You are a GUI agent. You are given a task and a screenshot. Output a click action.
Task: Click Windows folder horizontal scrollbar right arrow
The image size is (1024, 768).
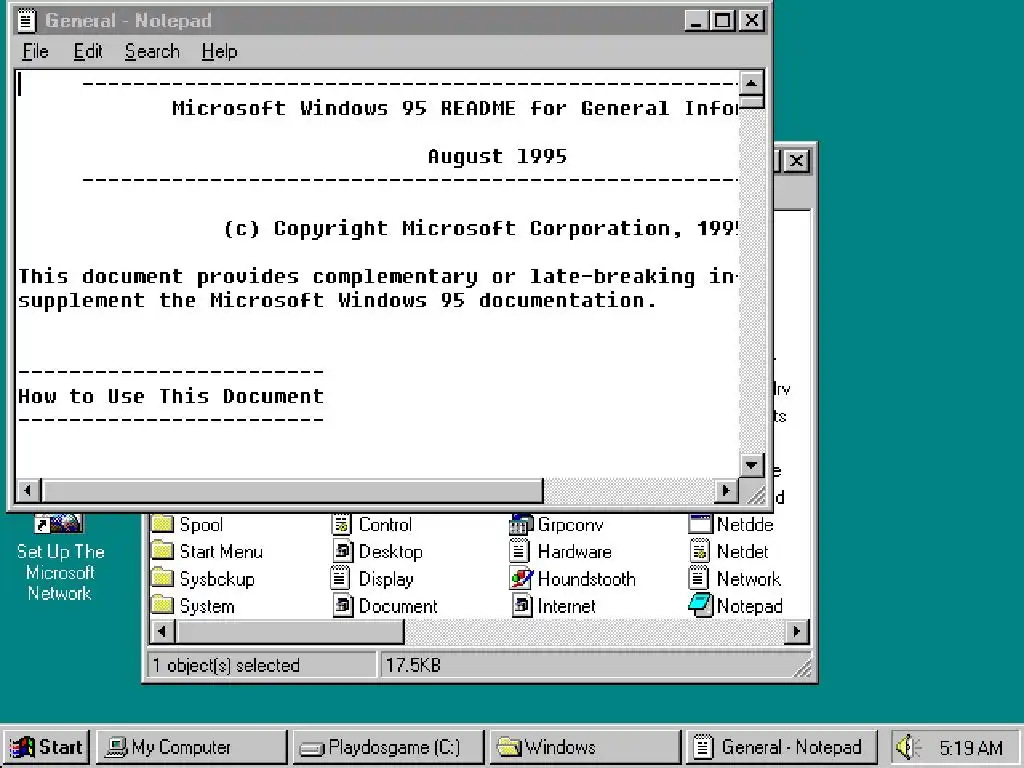click(797, 632)
